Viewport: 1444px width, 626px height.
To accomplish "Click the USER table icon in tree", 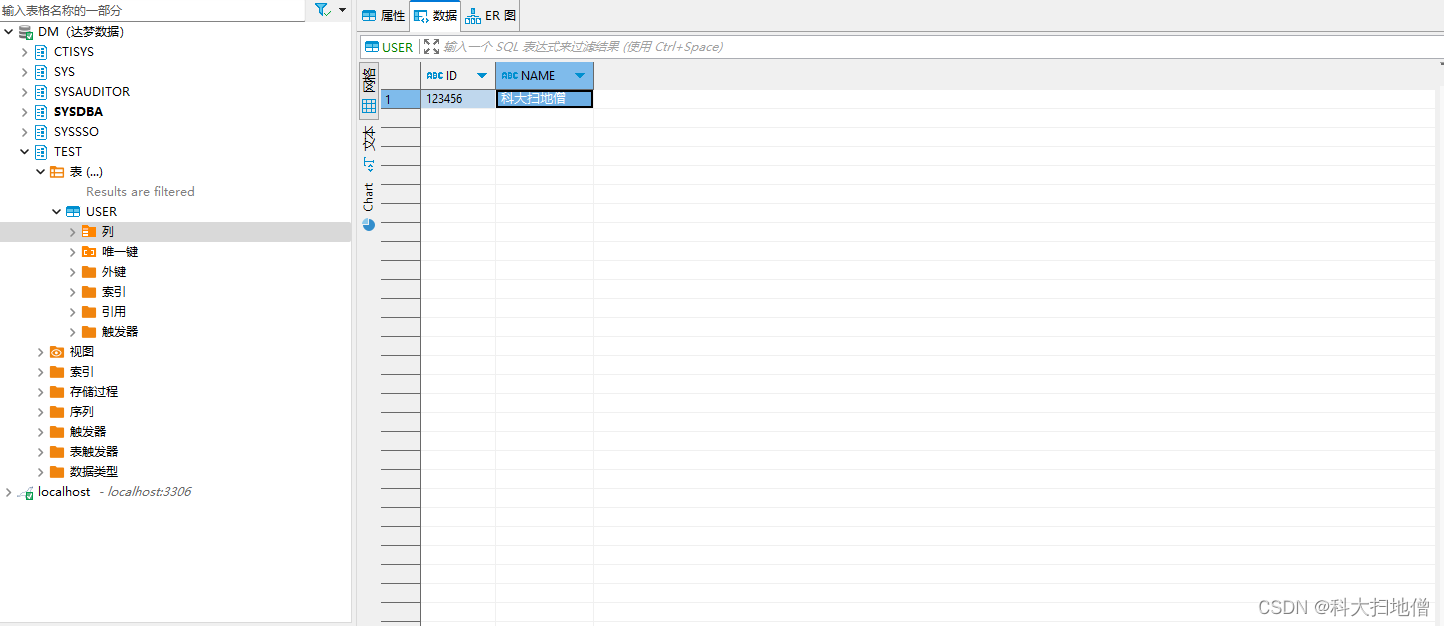I will tap(73, 212).
